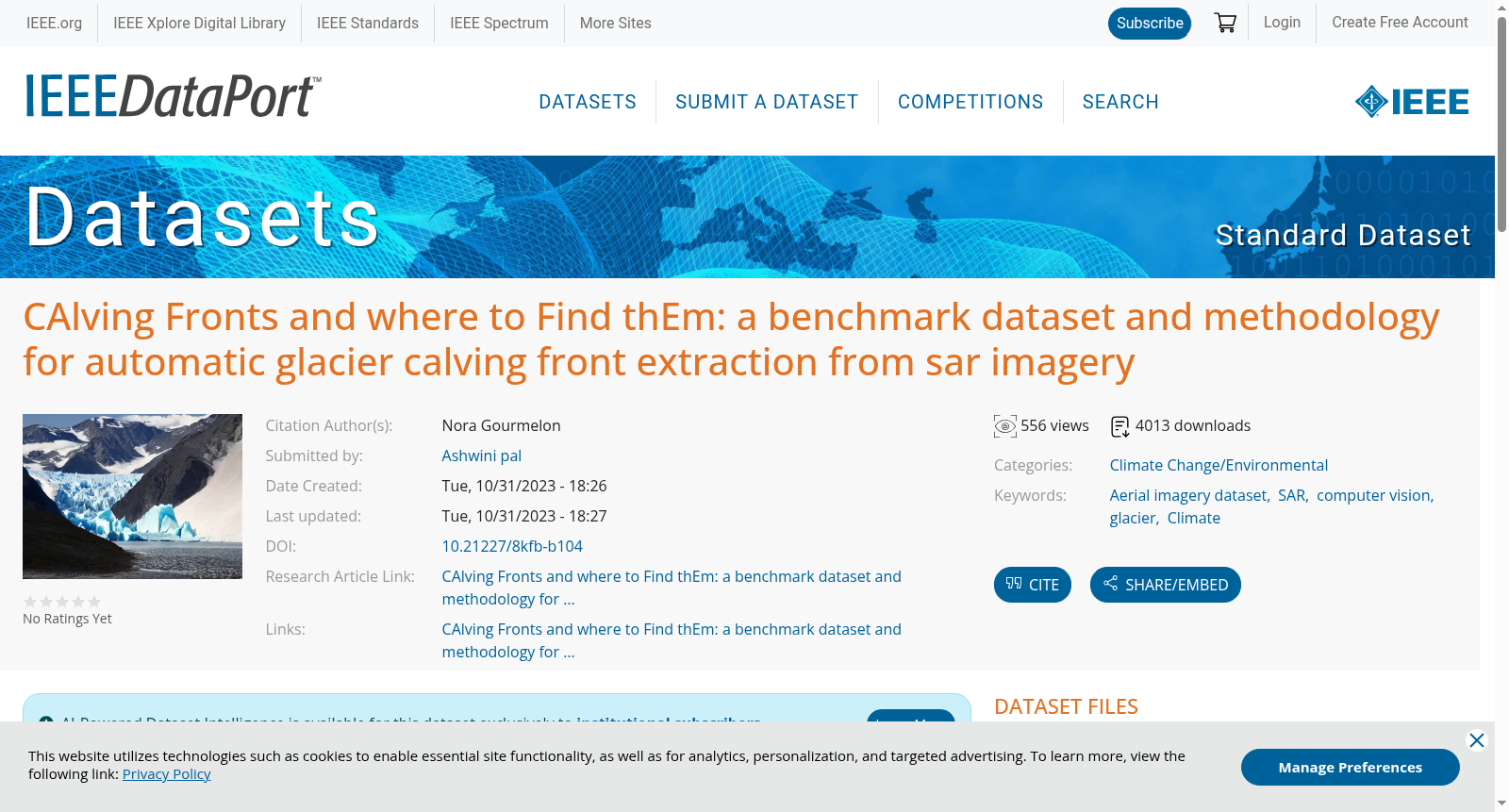
Task: Click Create Free Account
Action: (1400, 22)
